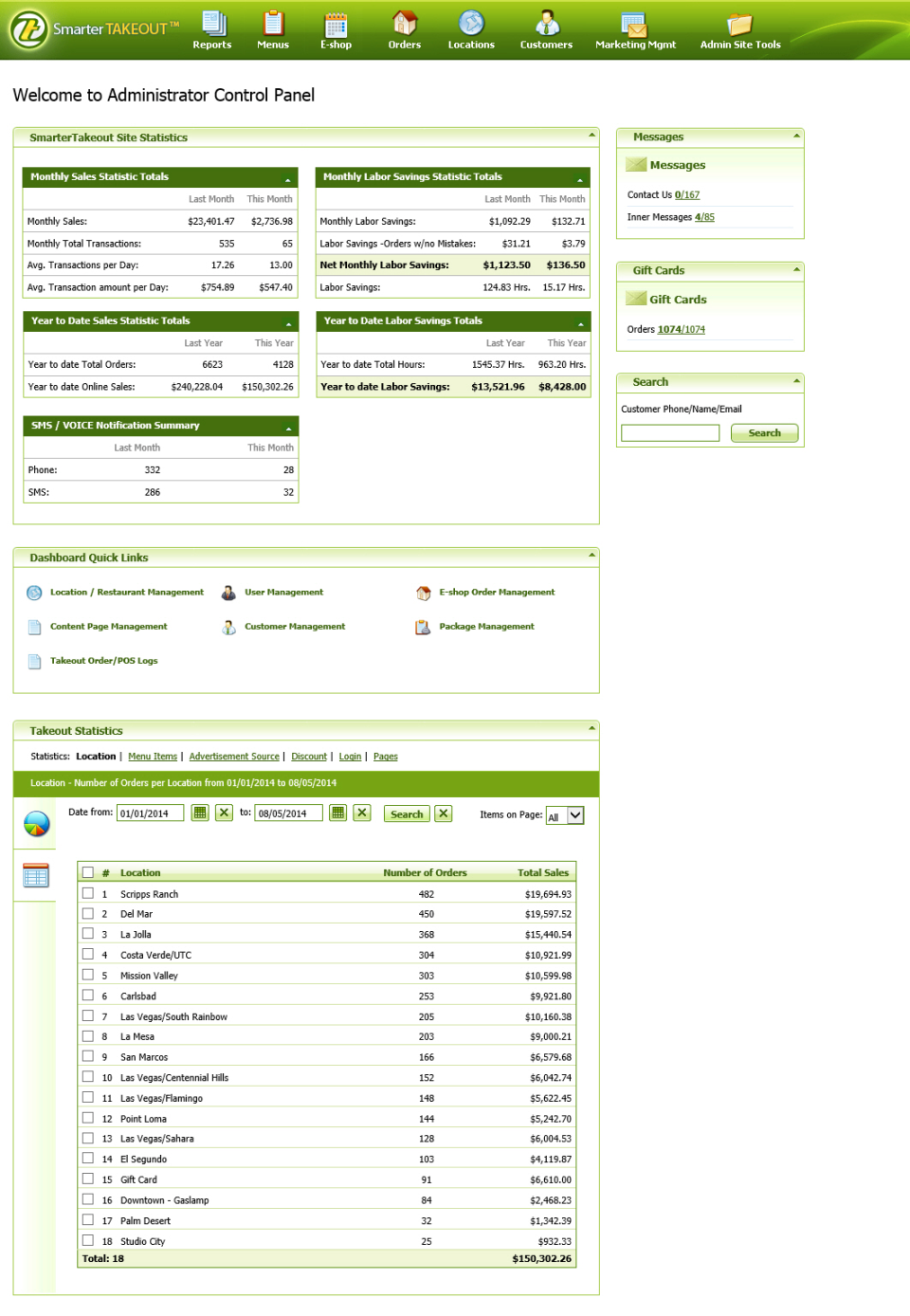The image size is (910, 1316).
Task: Click the E-shop Order Management house icon
Action: pyautogui.click(x=423, y=593)
